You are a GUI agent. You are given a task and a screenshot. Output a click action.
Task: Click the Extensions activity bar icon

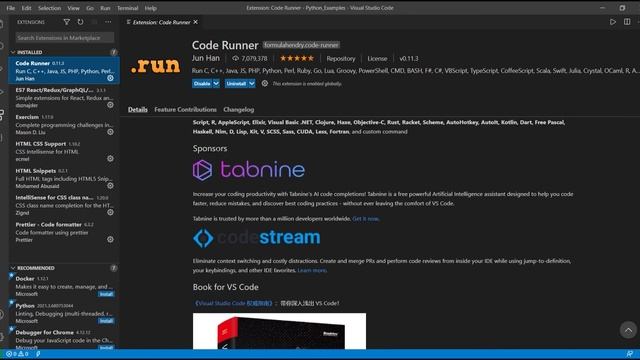(3, 115)
